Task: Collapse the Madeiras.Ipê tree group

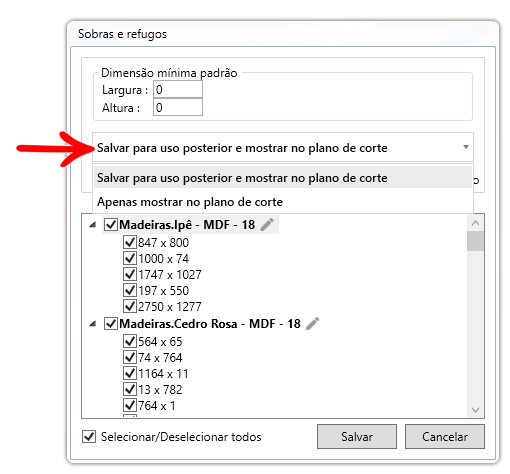Action: point(93,225)
